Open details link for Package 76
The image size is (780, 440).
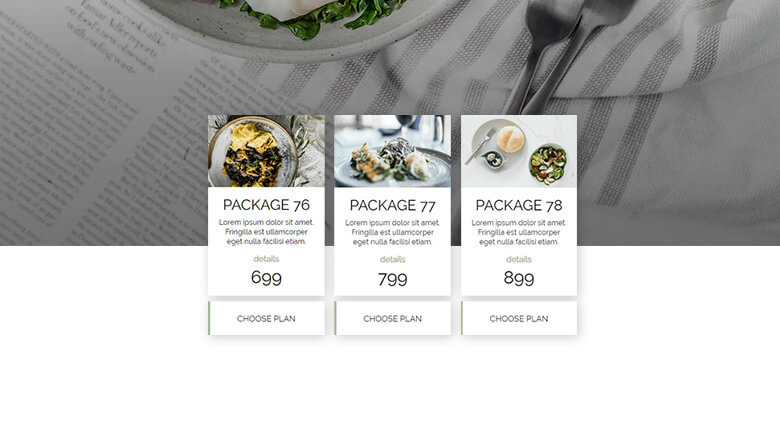coord(266,259)
